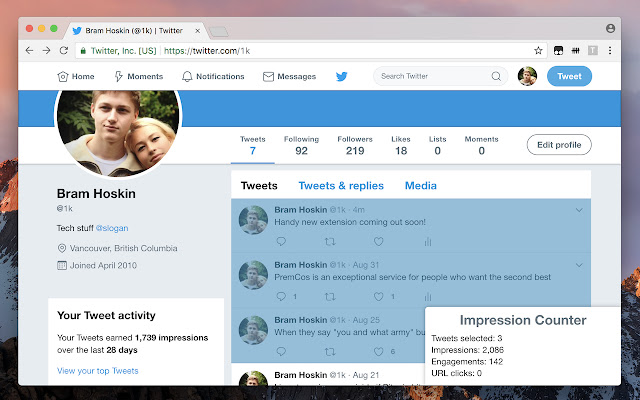Viewport: 640px width, 400px height.
Task: Open the Moments 0 profile stat
Action: click(482, 145)
